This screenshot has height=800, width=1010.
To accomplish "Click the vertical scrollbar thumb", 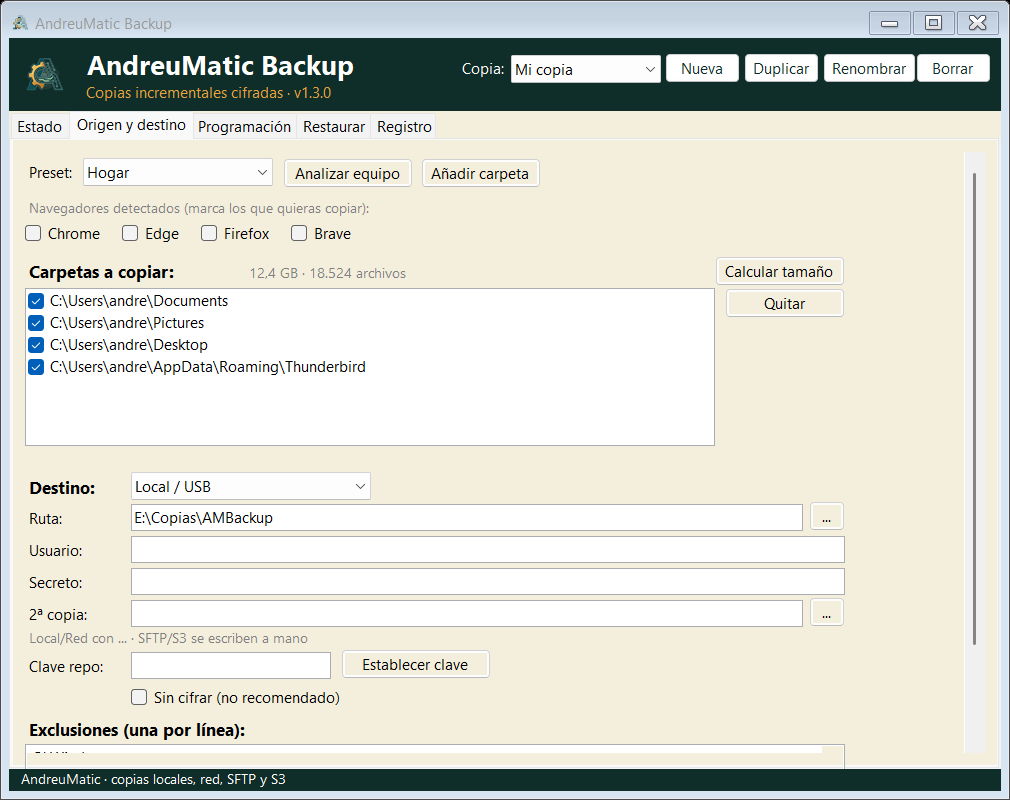I will coord(975,408).
